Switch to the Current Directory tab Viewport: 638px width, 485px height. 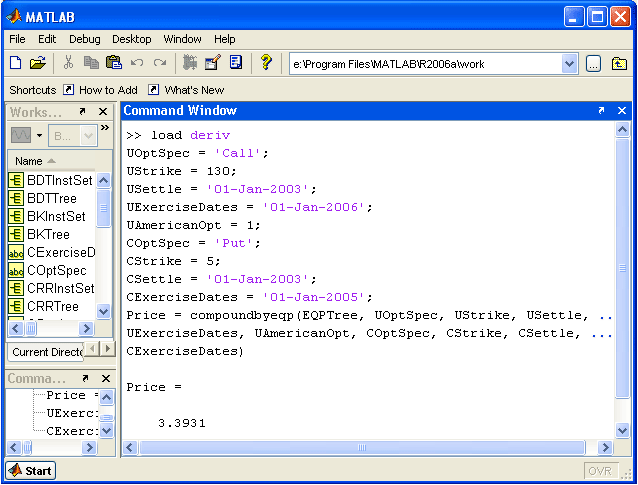(47, 352)
